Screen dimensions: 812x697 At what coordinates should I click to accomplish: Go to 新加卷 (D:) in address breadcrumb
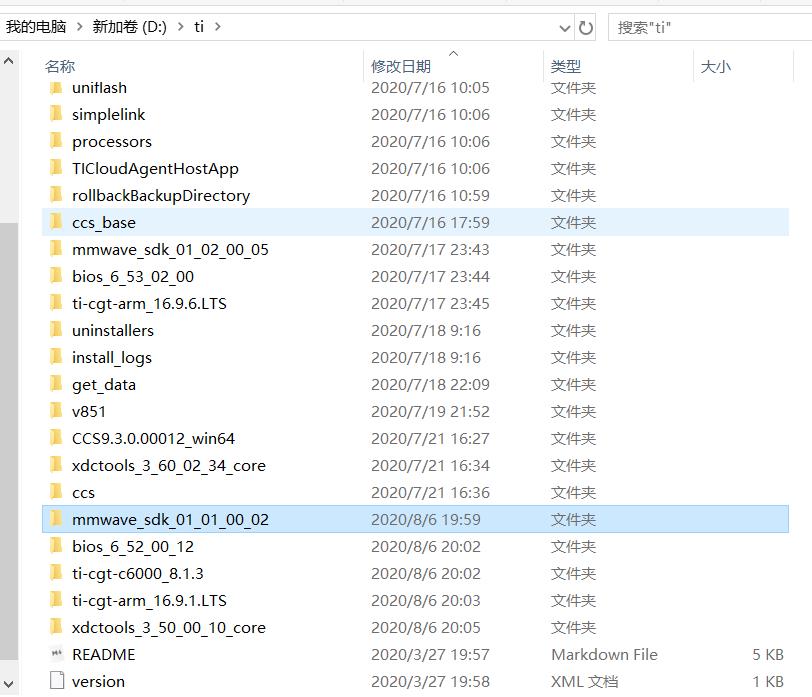pos(129,26)
